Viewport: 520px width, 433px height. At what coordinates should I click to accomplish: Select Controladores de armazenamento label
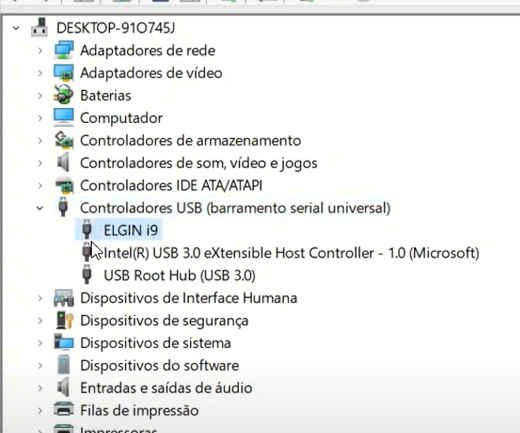(191, 140)
